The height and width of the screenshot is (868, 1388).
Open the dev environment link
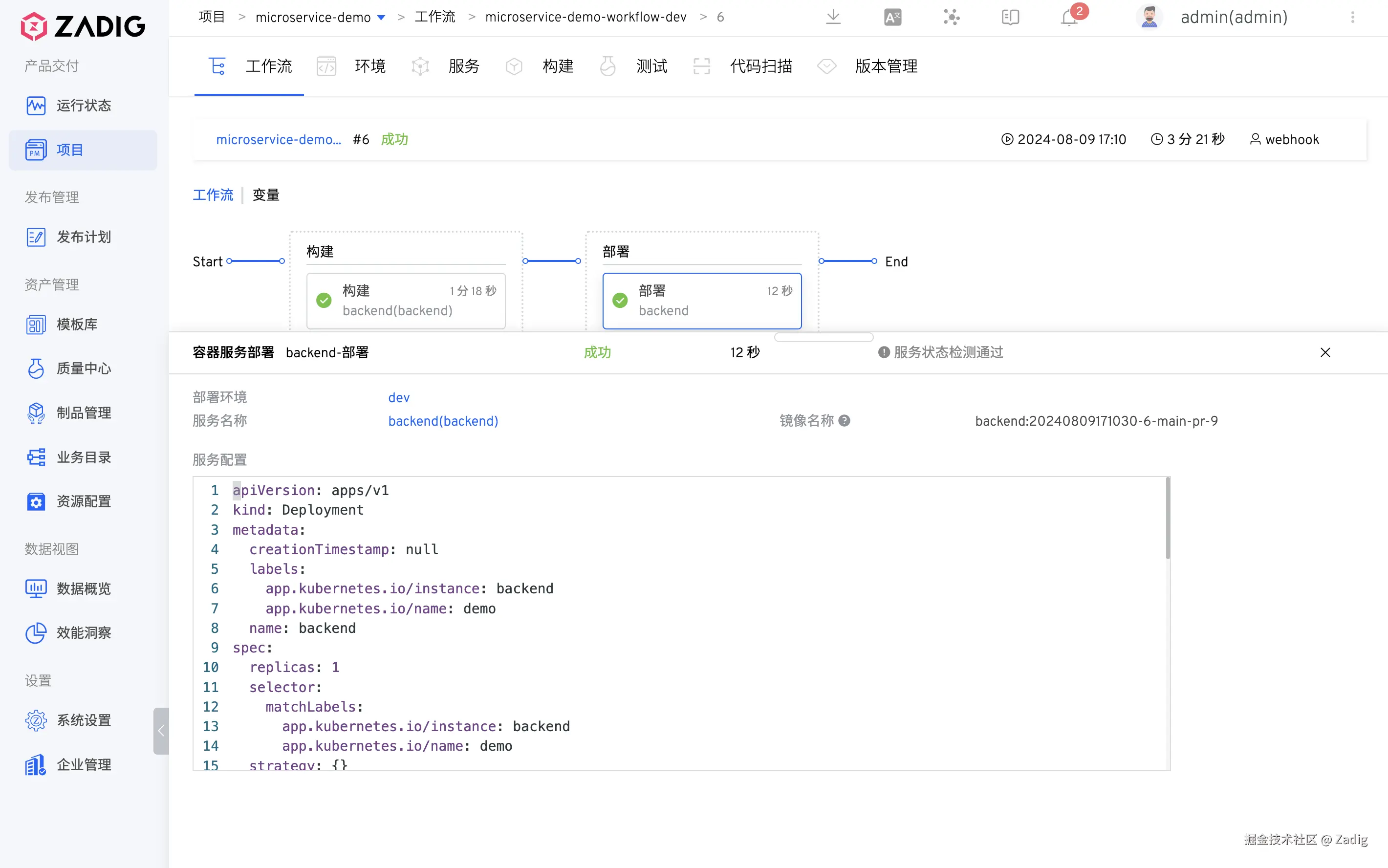tap(398, 397)
